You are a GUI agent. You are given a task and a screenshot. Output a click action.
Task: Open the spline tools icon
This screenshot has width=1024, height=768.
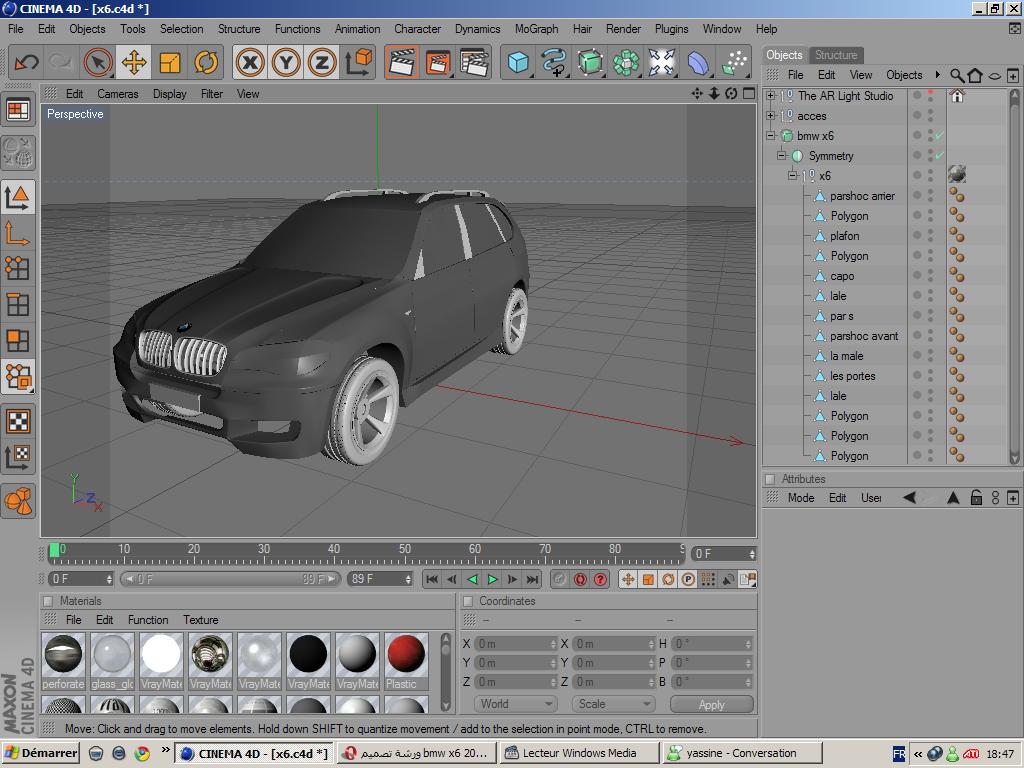554,63
